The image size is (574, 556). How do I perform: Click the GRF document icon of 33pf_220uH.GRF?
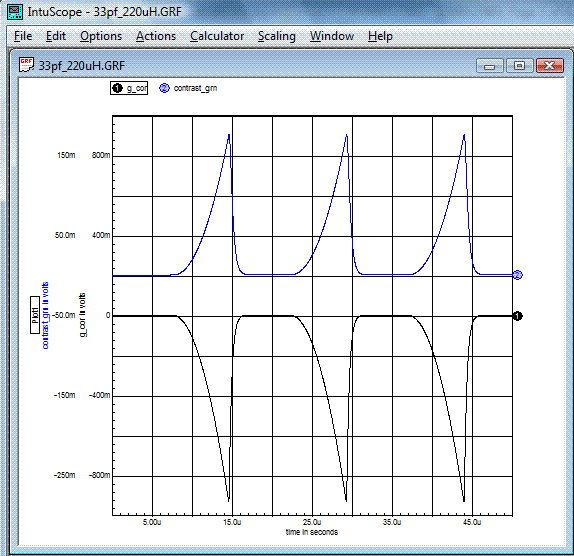pyautogui.click(x=26, y=65)
